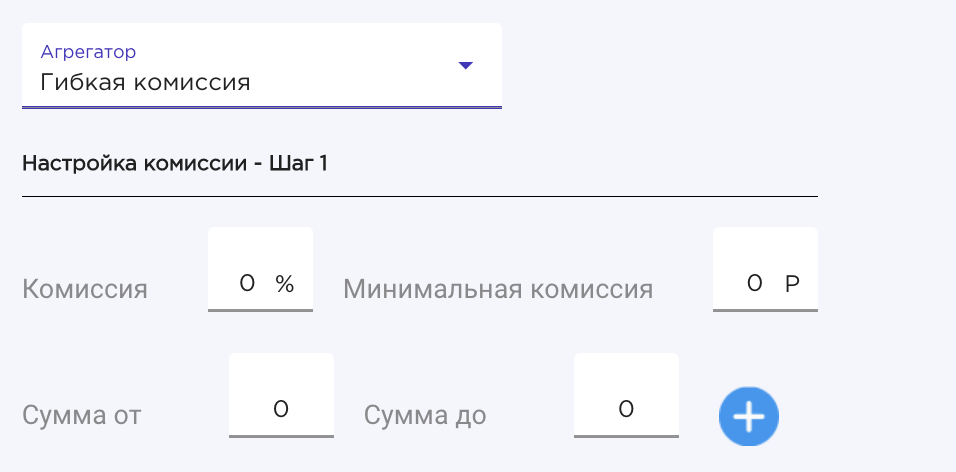Image resolution: width=956 pixels, height=472 pixels.
Task: Click the zero value in Сумма до box
Action: point(626,409)
